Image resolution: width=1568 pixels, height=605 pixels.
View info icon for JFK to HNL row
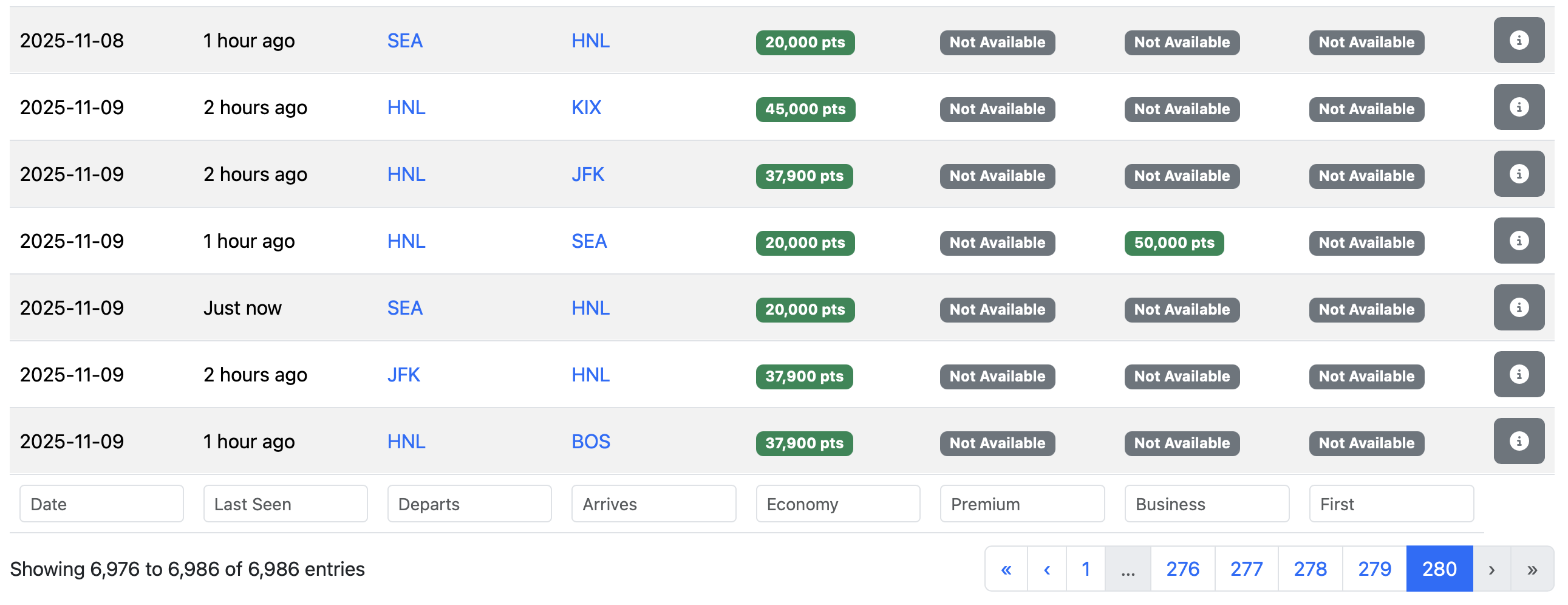point(1518,374)
